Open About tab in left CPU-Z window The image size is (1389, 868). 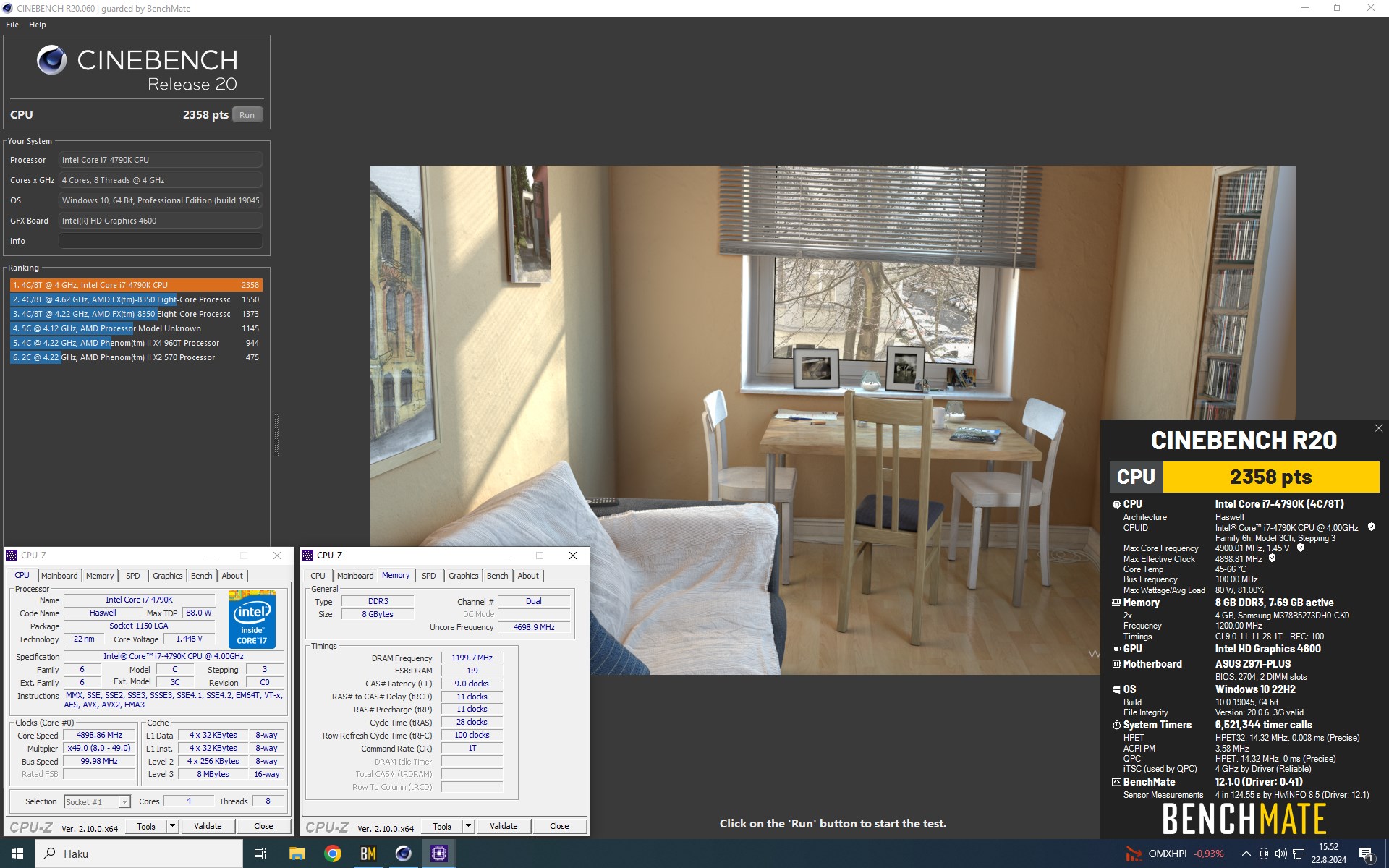[x=232, y=576]
